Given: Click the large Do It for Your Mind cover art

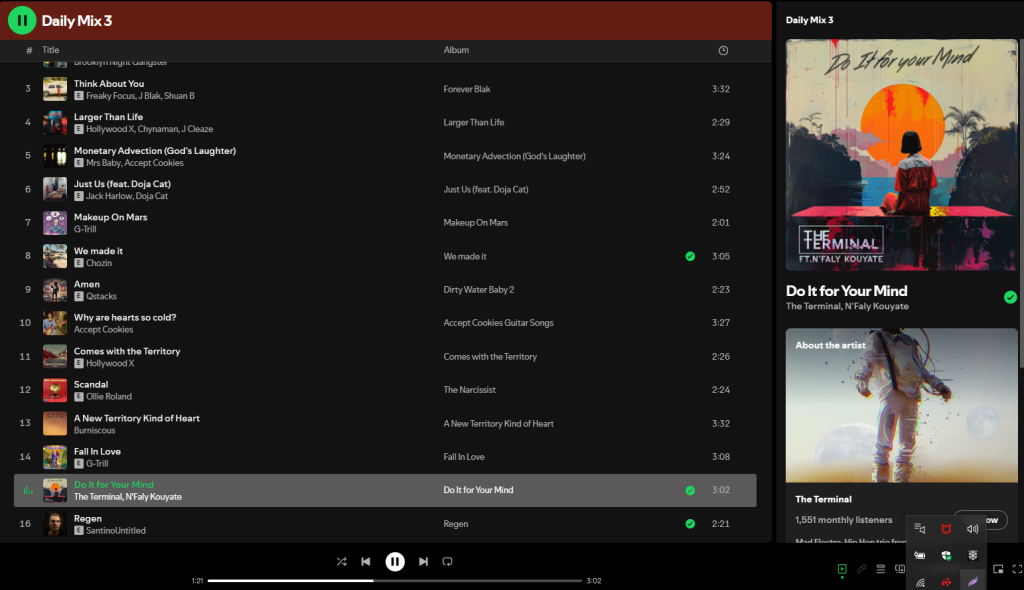Looking at the screenshot, I should 901,155.
